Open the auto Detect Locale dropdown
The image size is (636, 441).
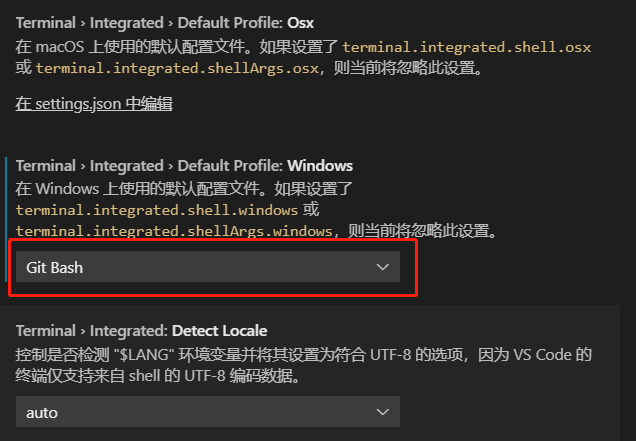[208, 412]
